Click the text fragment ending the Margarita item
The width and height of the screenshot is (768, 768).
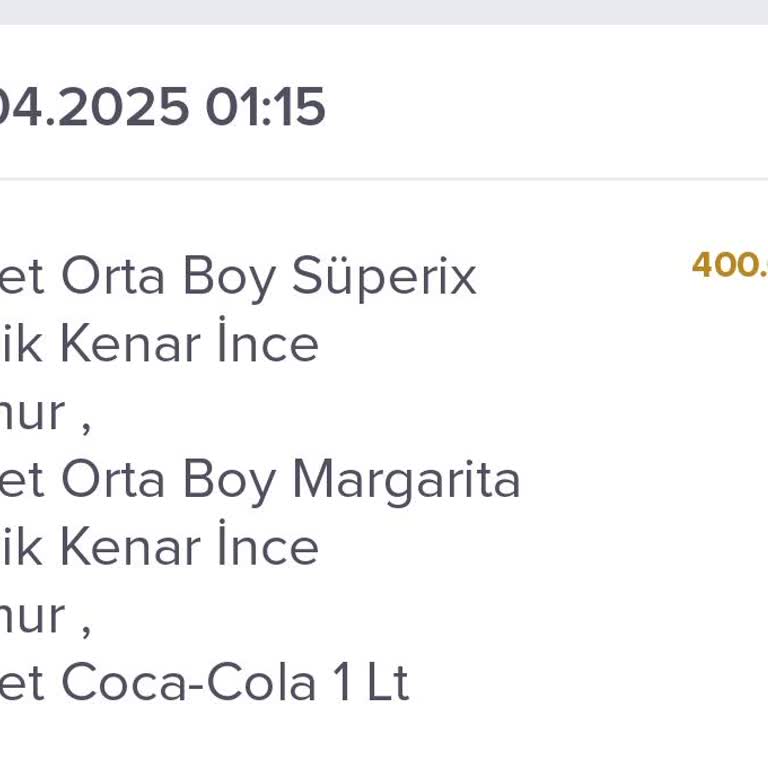[x=45, y=616]
